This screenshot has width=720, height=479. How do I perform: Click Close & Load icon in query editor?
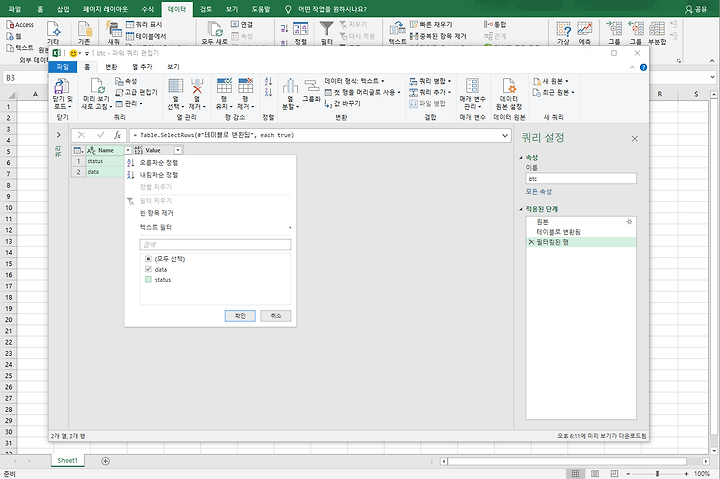coord(61,86)
